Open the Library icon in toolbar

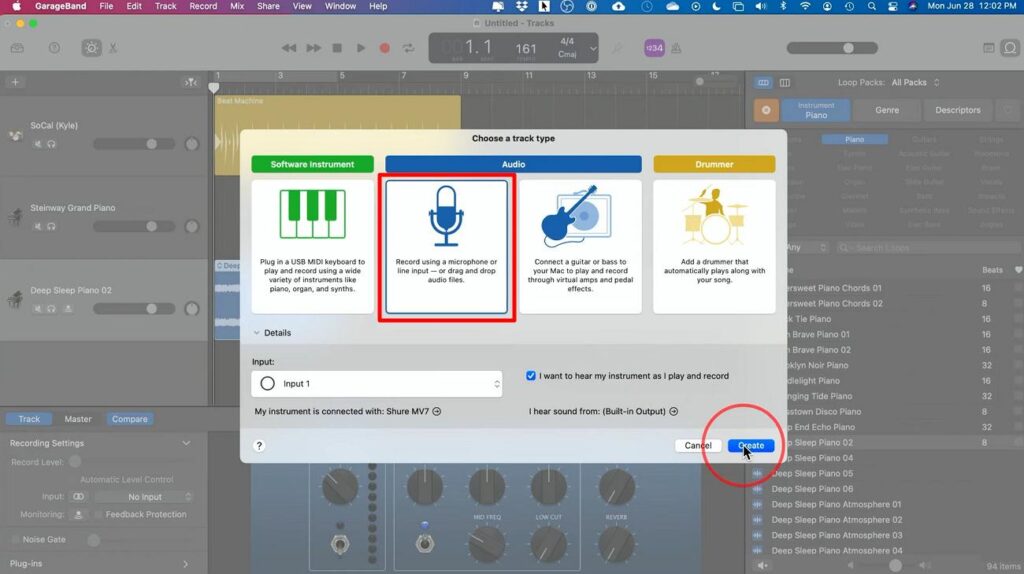[17, 48]
